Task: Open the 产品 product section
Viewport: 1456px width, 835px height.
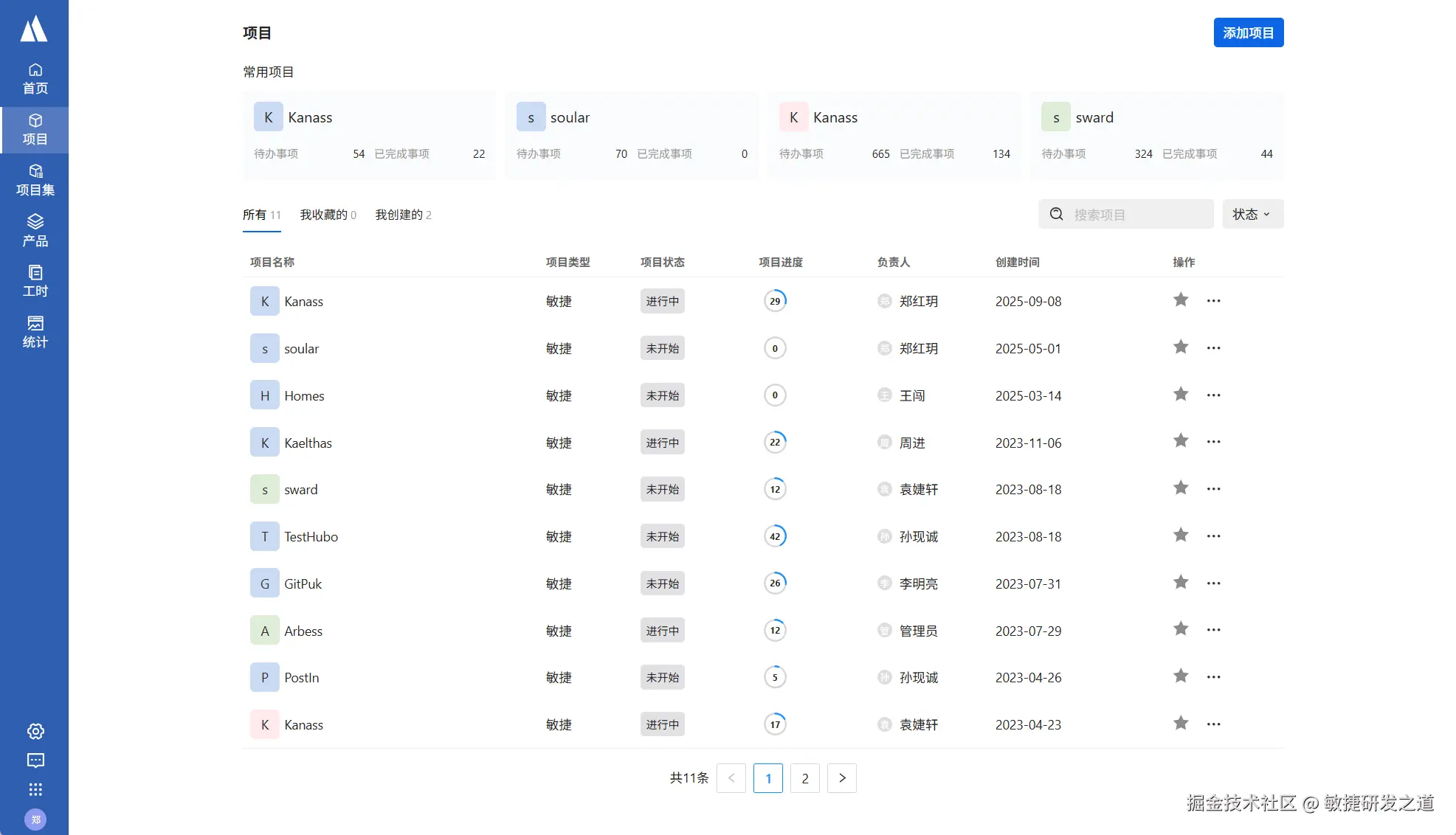Action: click(x=35, y=230)
